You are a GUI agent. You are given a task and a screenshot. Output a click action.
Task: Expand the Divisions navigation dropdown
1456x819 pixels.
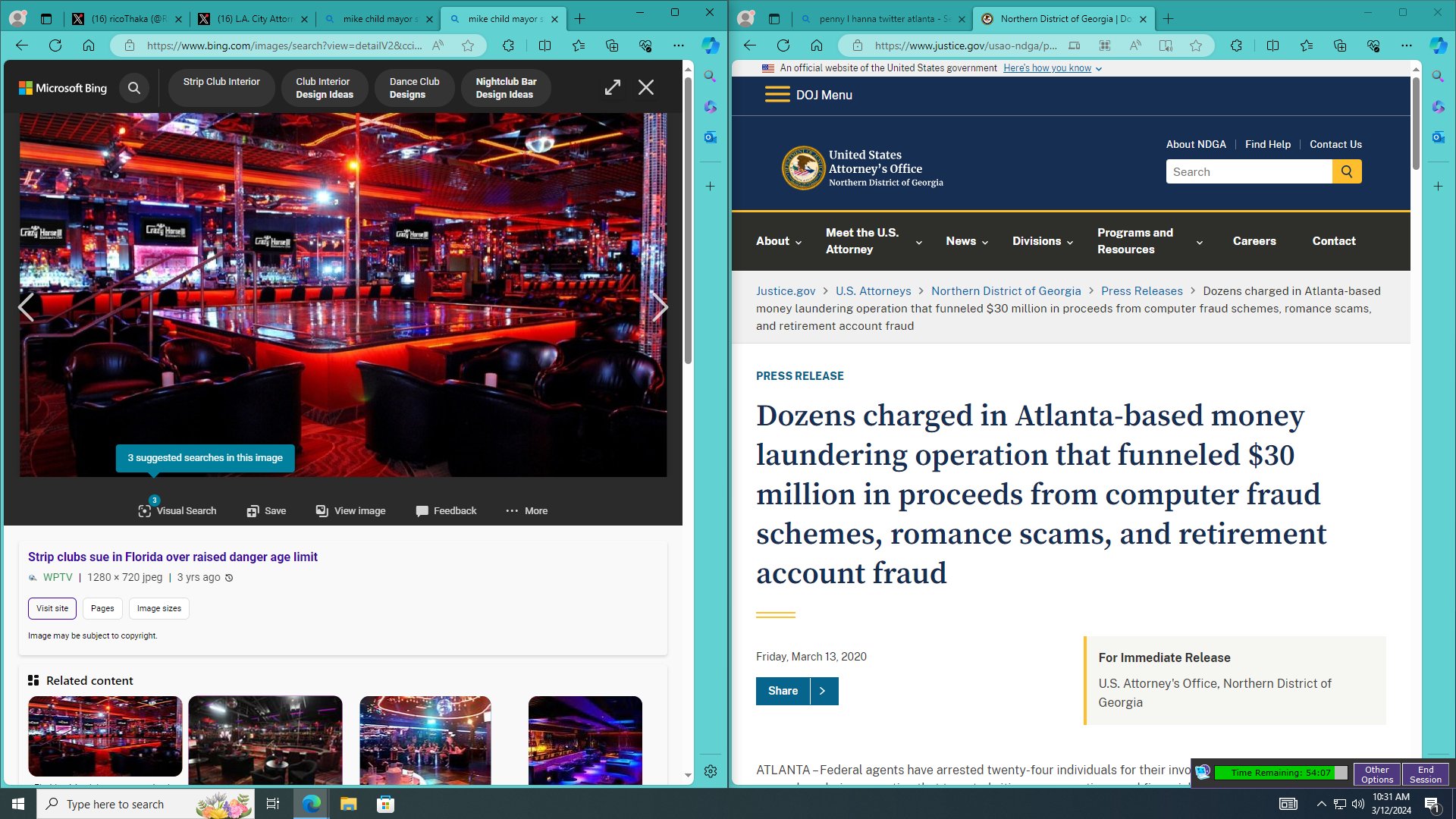(1043, 241)
